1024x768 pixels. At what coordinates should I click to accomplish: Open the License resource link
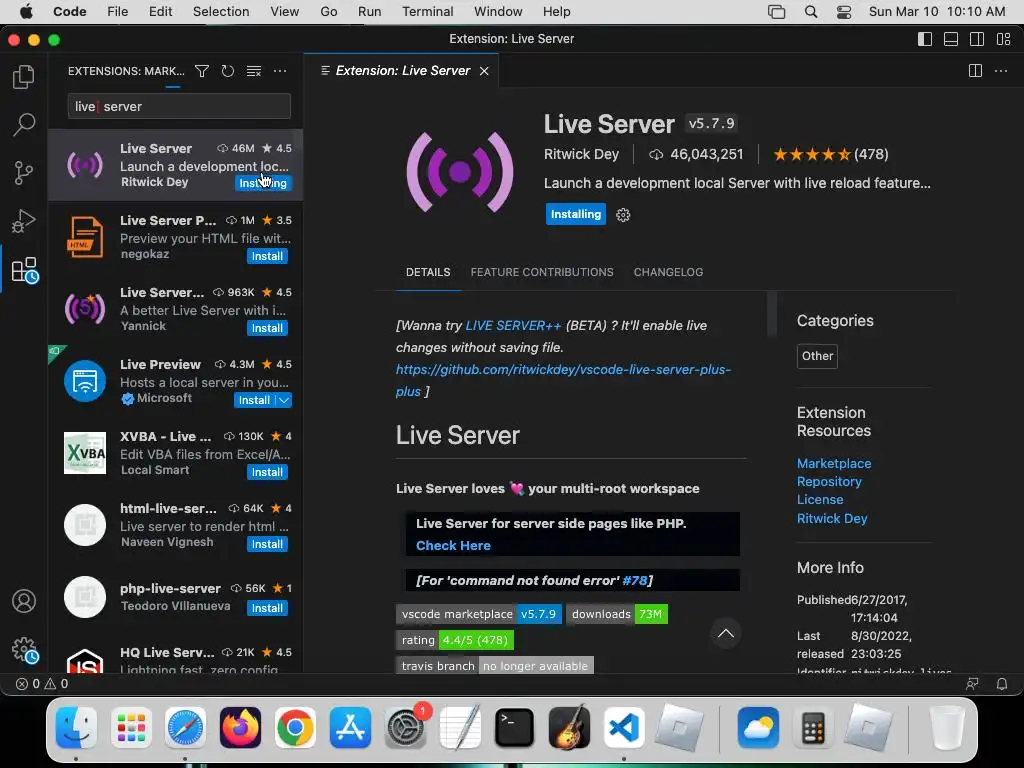820,500
